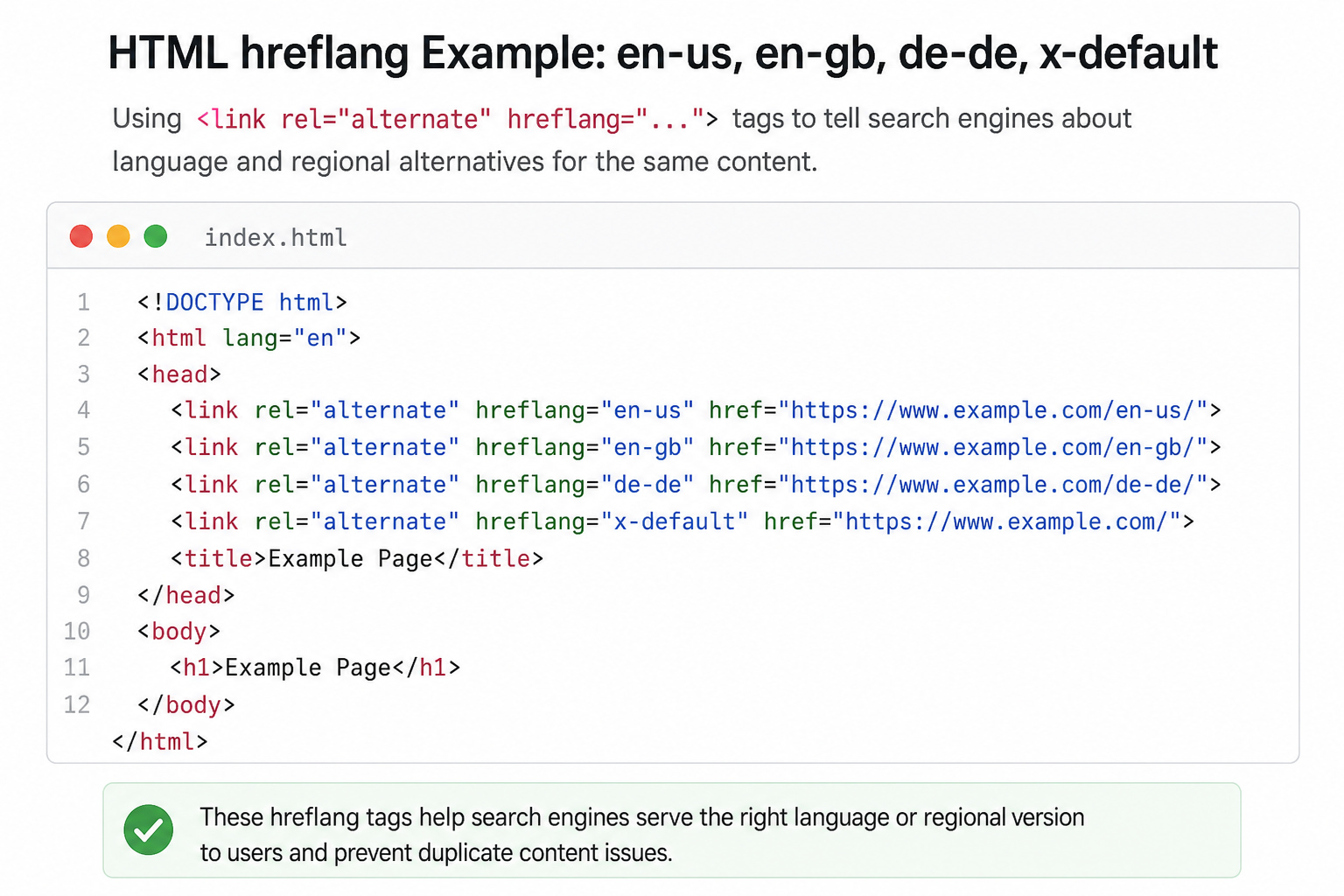
Task: Click the opening <body> tag line
Action: [178, 632]
